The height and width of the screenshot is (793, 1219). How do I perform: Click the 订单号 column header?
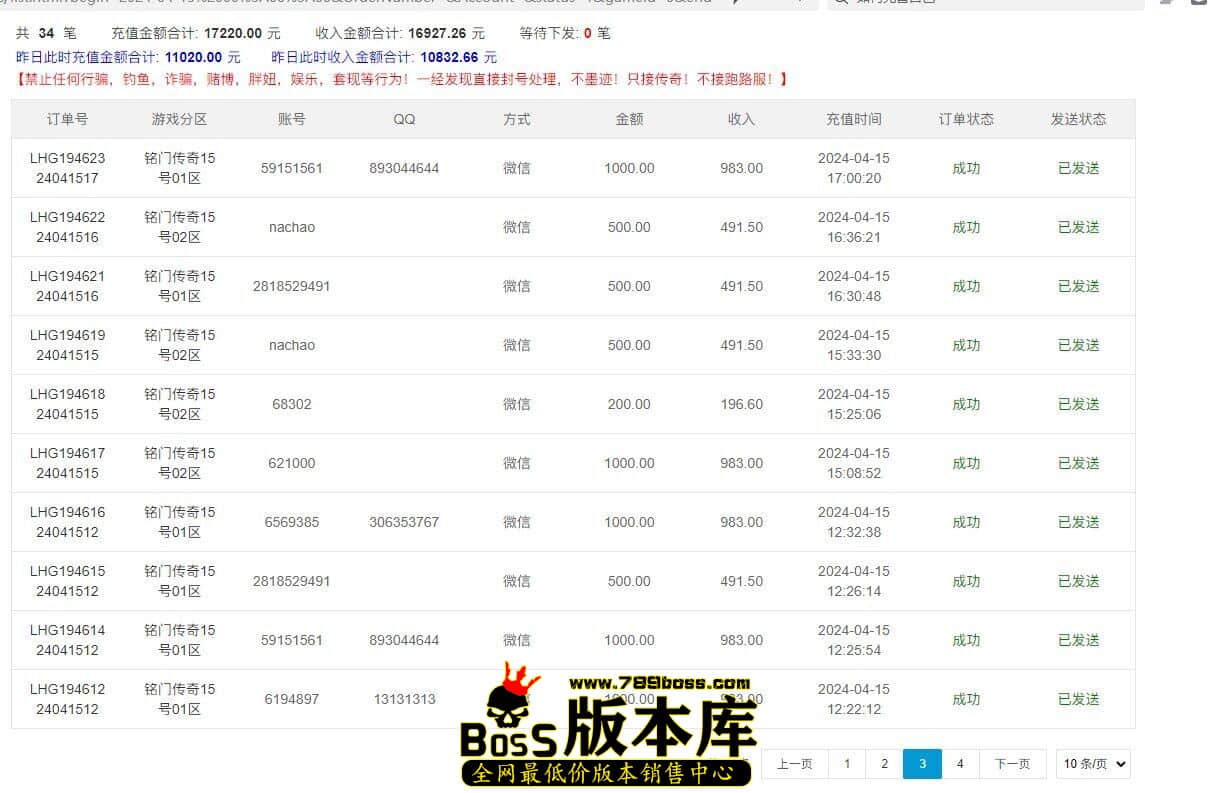click(x=67, y=119)
